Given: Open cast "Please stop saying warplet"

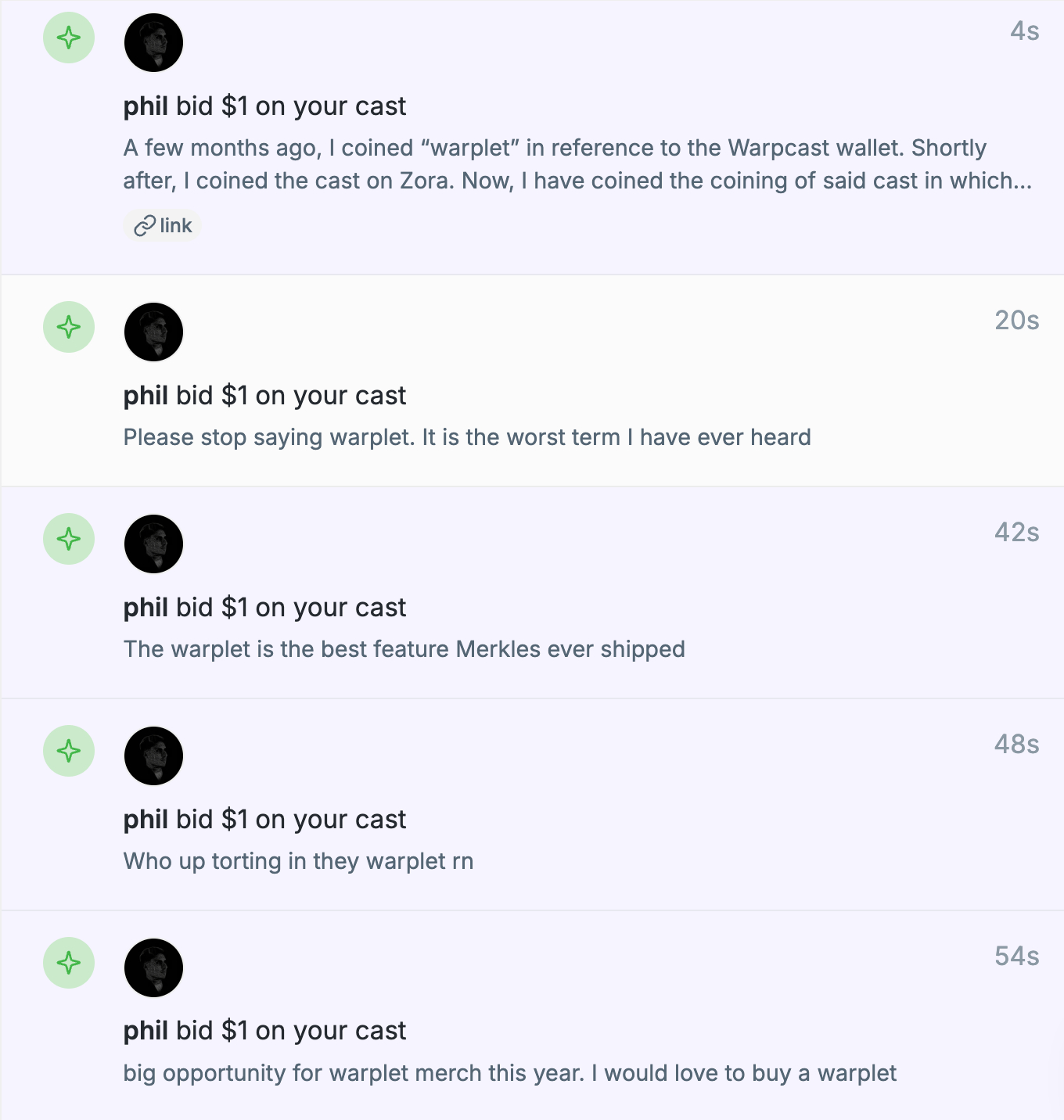Looking at the screenshot, I should click(467, 437).
